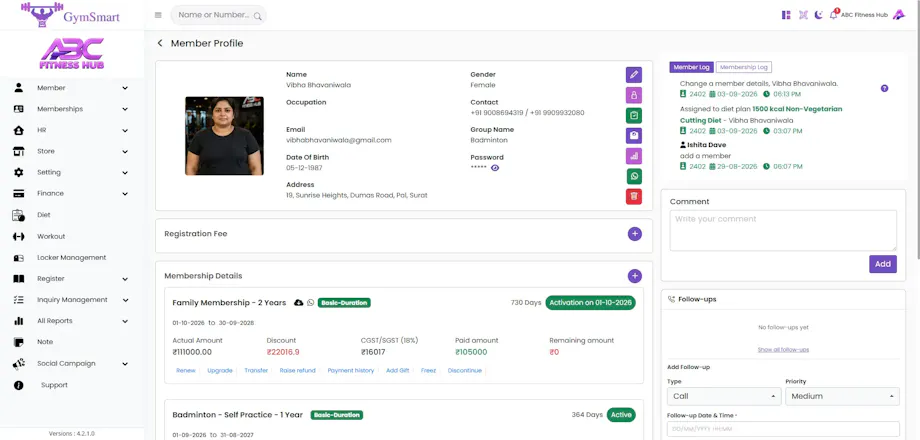Click the red delete member icon
The image size is (920, 440).
634,197
